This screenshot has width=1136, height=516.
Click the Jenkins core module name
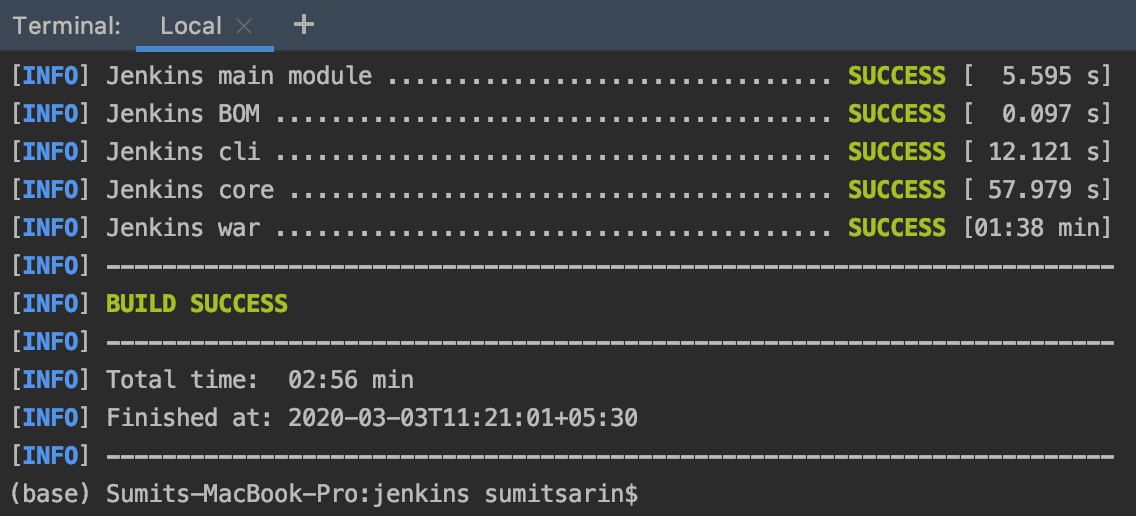(190, 190)
